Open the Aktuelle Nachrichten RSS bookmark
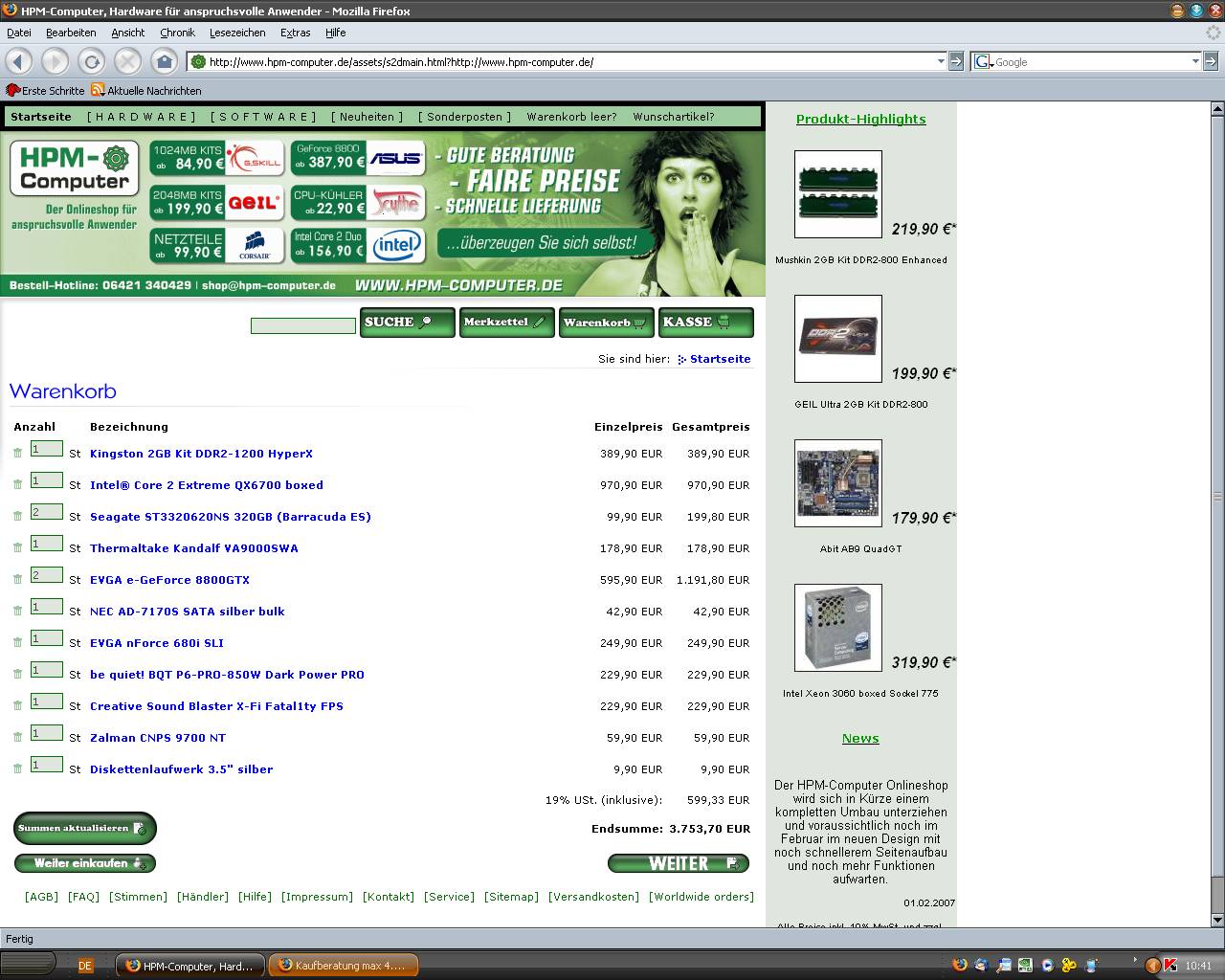1225x980 pixels. click(146, 90)
